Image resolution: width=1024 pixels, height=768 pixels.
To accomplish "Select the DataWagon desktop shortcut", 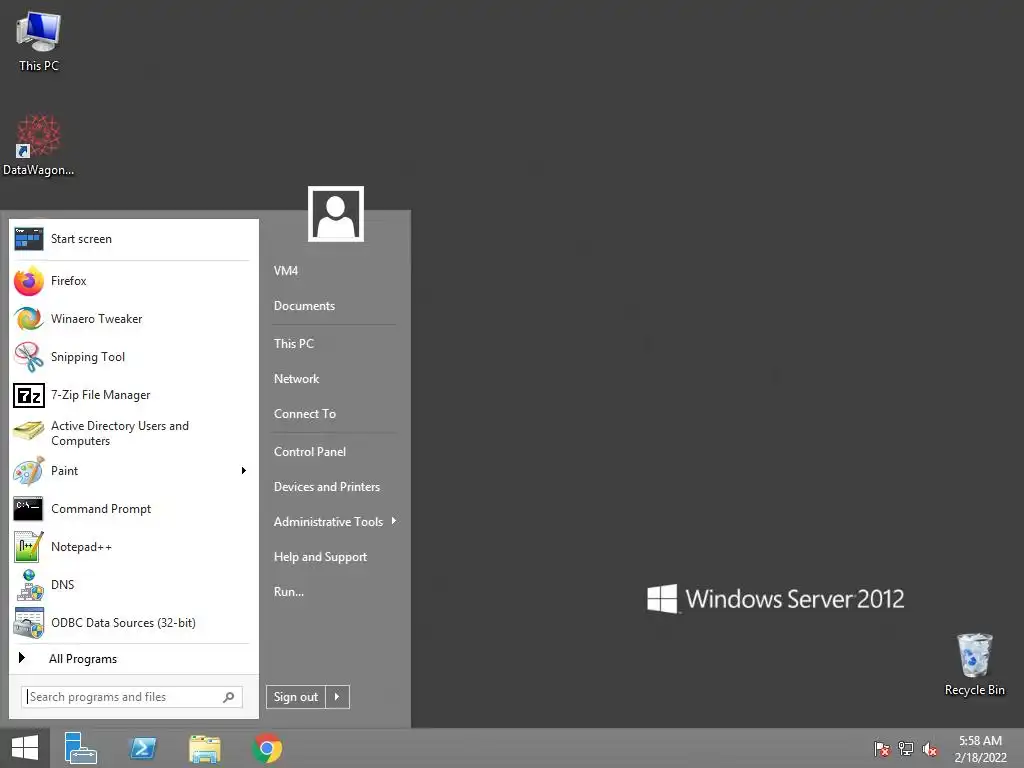I will click(39, 145).
